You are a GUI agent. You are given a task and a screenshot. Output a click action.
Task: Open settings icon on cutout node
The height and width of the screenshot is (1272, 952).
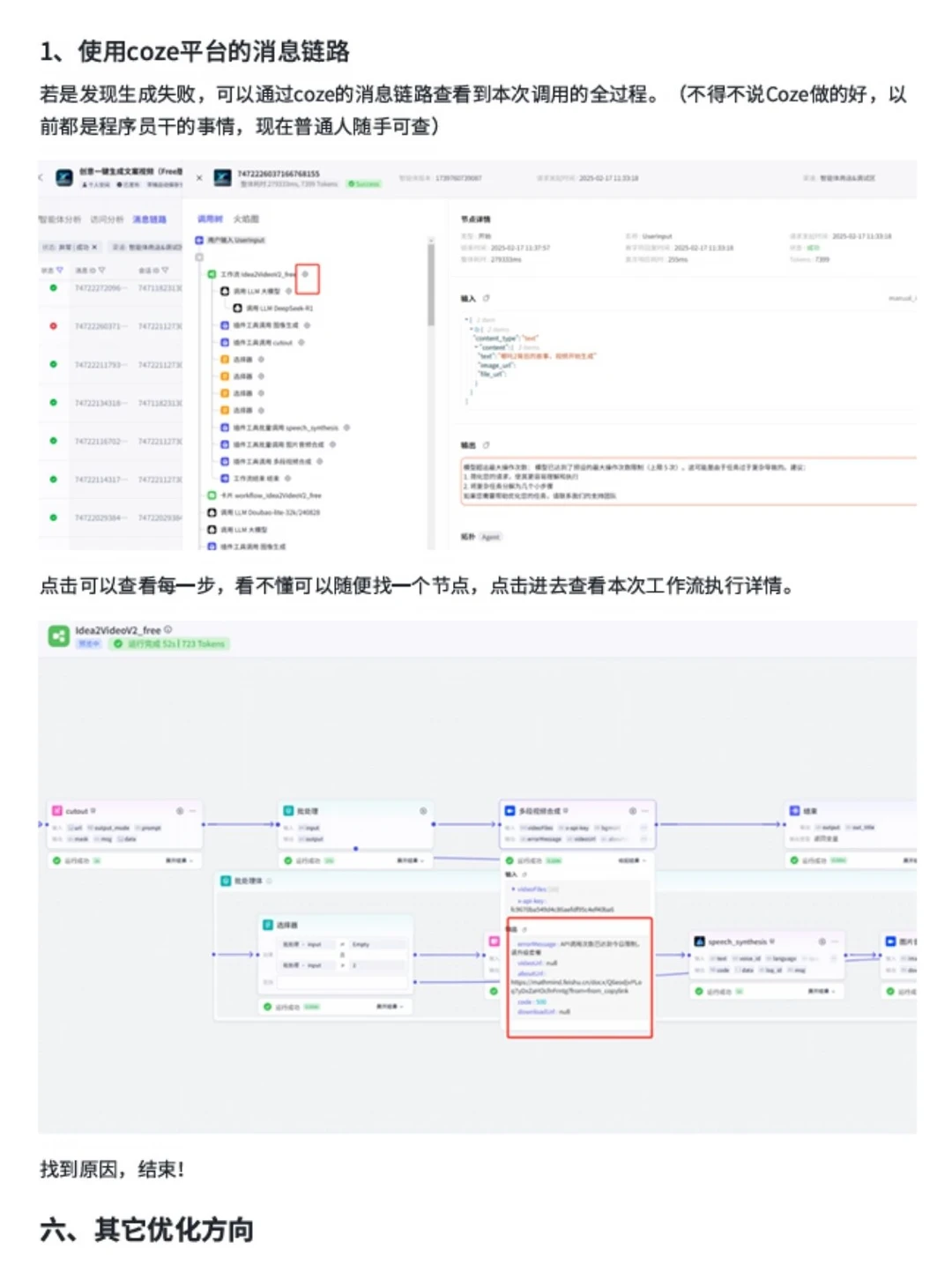180,811
